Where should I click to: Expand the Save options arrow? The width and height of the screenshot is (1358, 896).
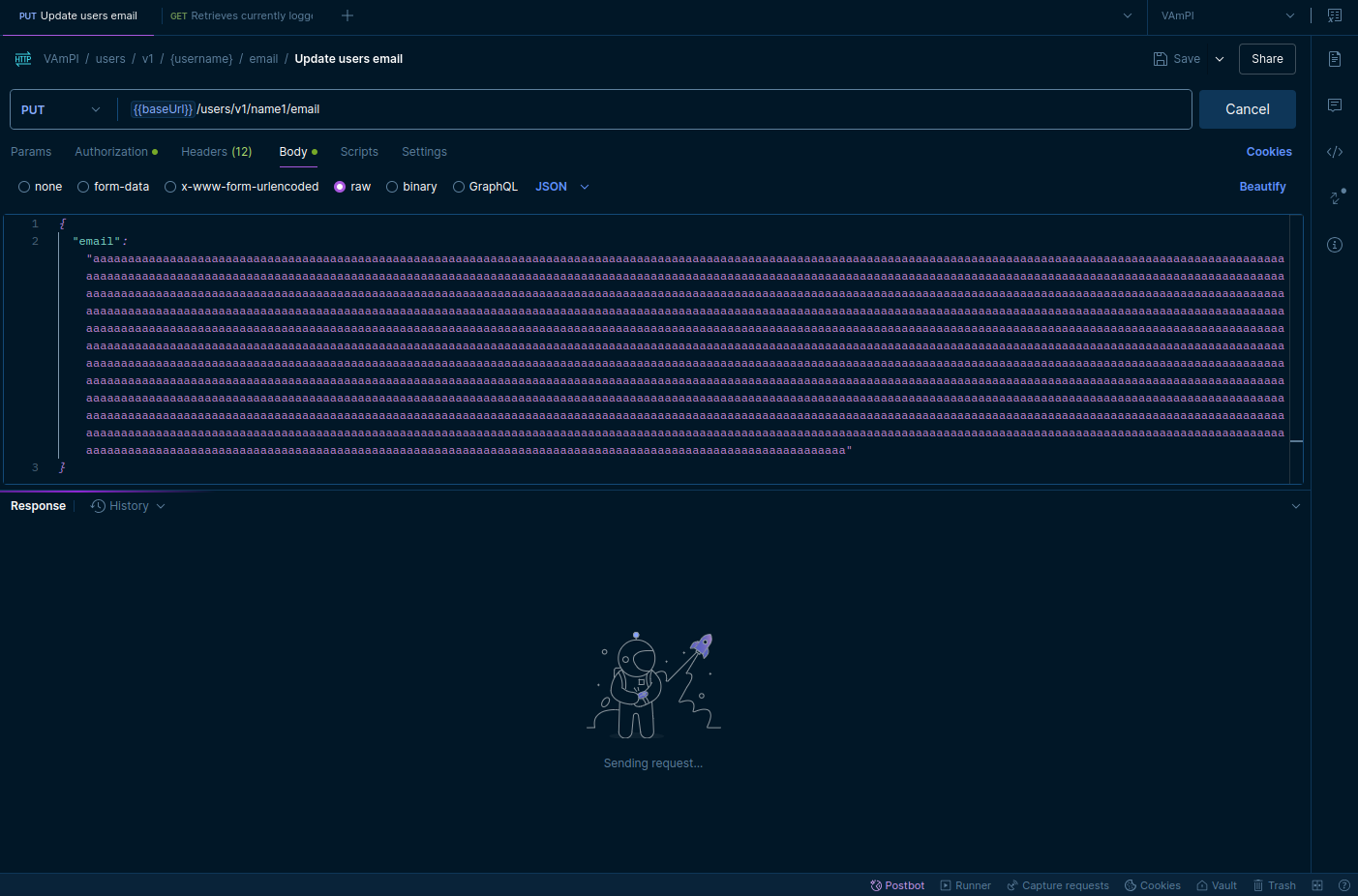(x=1220, y=59)
